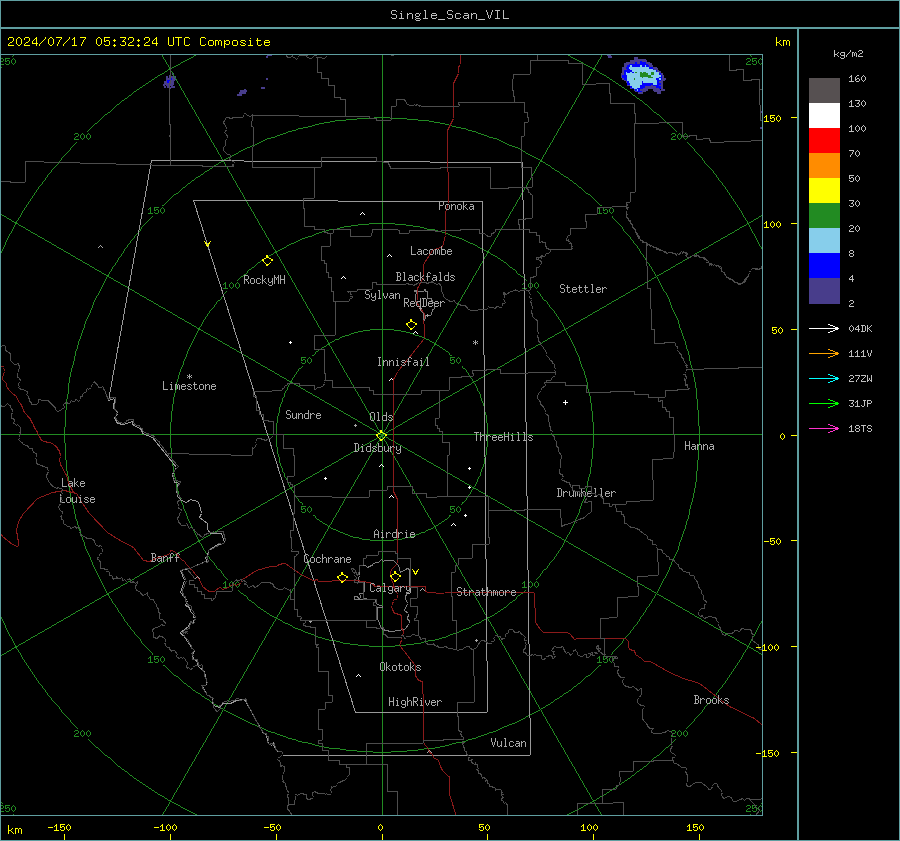Image resolution: width=900 pixels, height=841 pixels.
Task: Click the asterisk marker east of Innisfail
Action: tap(475, 343)
